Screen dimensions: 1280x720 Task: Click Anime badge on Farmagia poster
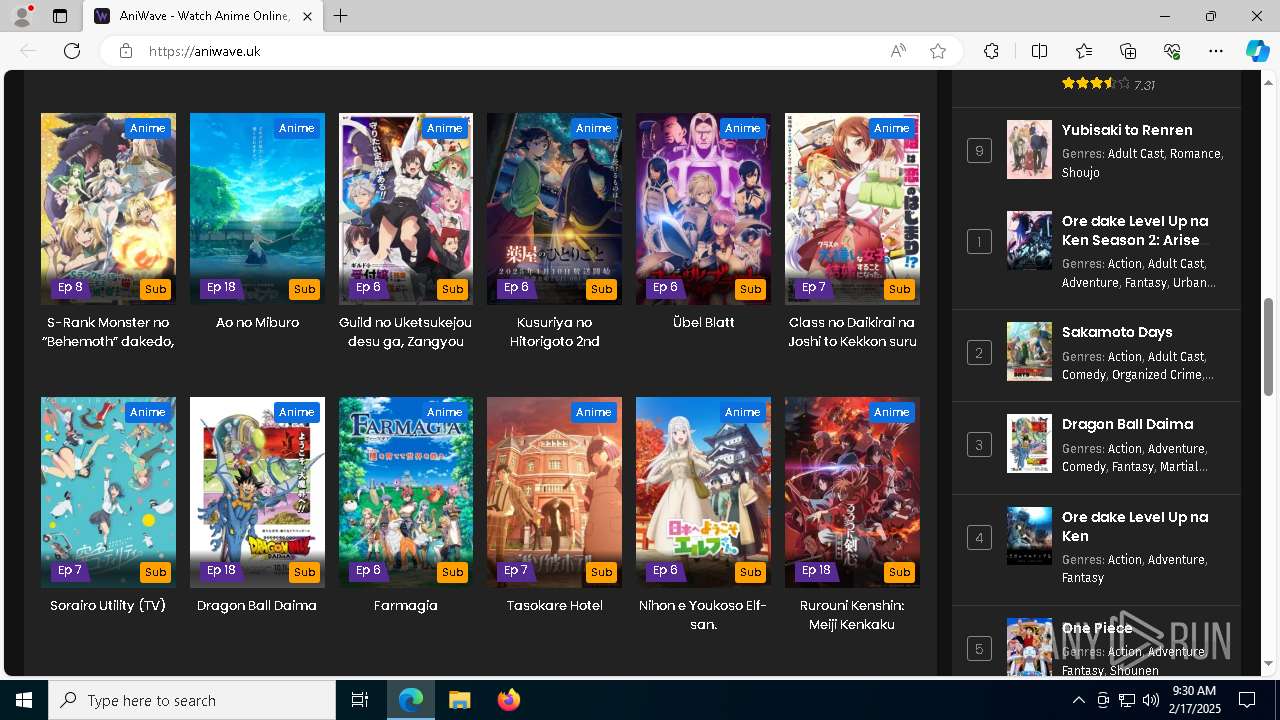click(x=444, y=412)
